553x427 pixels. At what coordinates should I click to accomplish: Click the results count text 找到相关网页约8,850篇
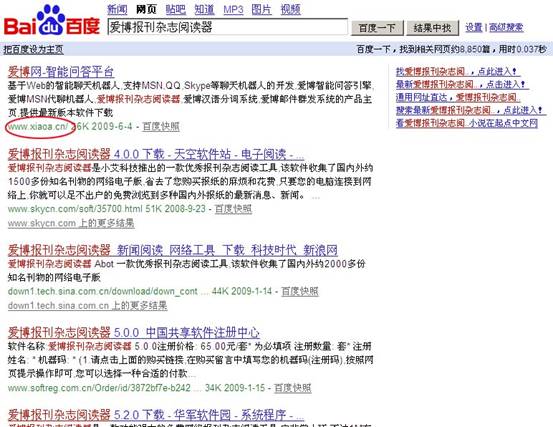pos(445,49)
